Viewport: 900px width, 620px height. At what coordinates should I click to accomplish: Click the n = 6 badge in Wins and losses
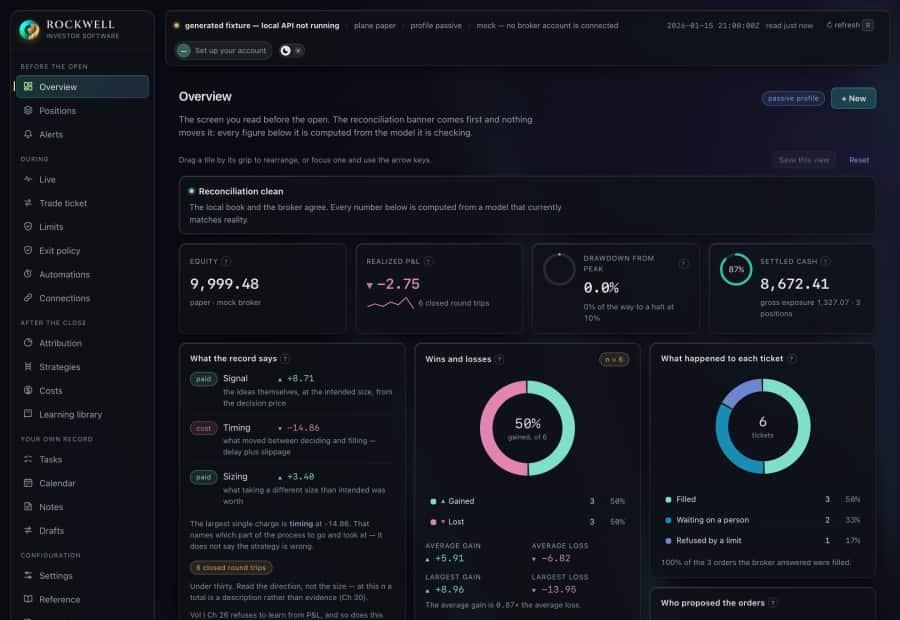coord(614,359)
